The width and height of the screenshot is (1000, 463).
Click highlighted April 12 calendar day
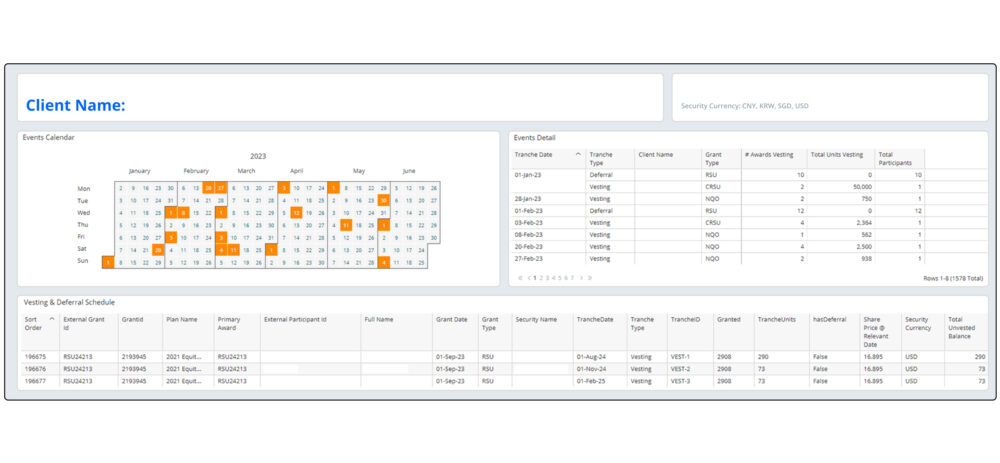(296, 212)
